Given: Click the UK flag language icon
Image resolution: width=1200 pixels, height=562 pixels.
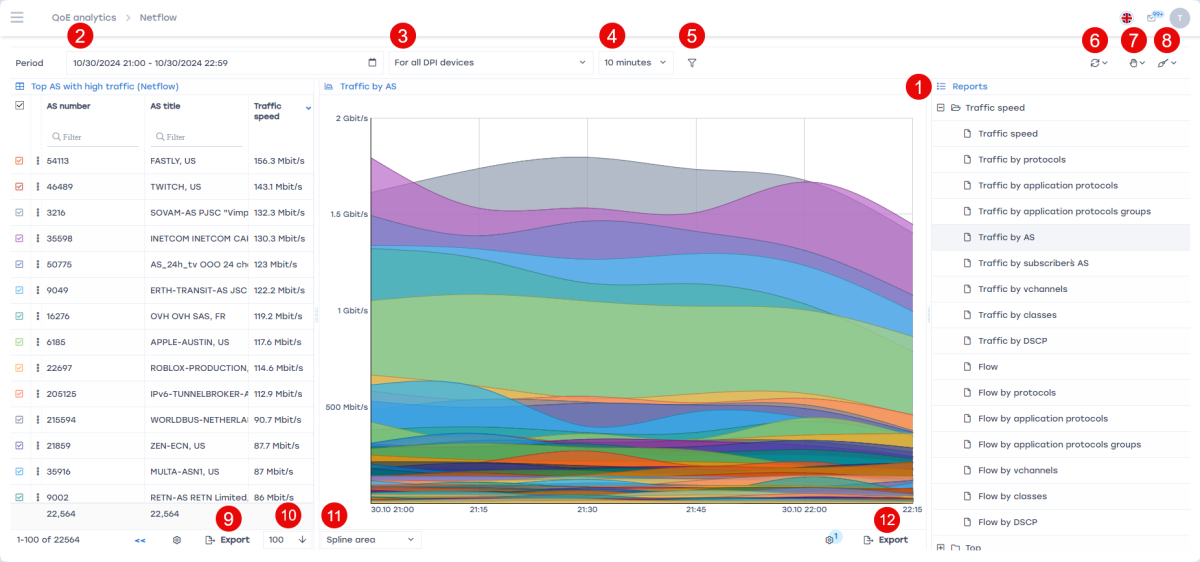Looking at the screenshot, I should pos(1126,18).
